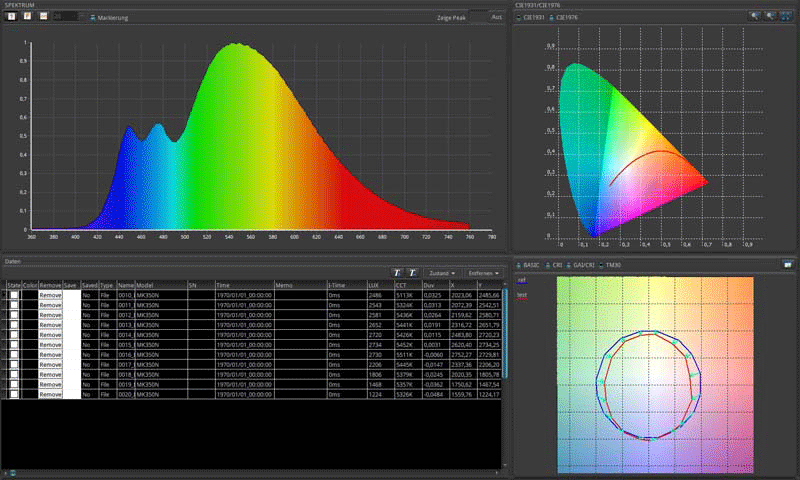Click fit-to-view icon on CIE chart panel
Screen dimensions: 800x480
tap(787, 17)
